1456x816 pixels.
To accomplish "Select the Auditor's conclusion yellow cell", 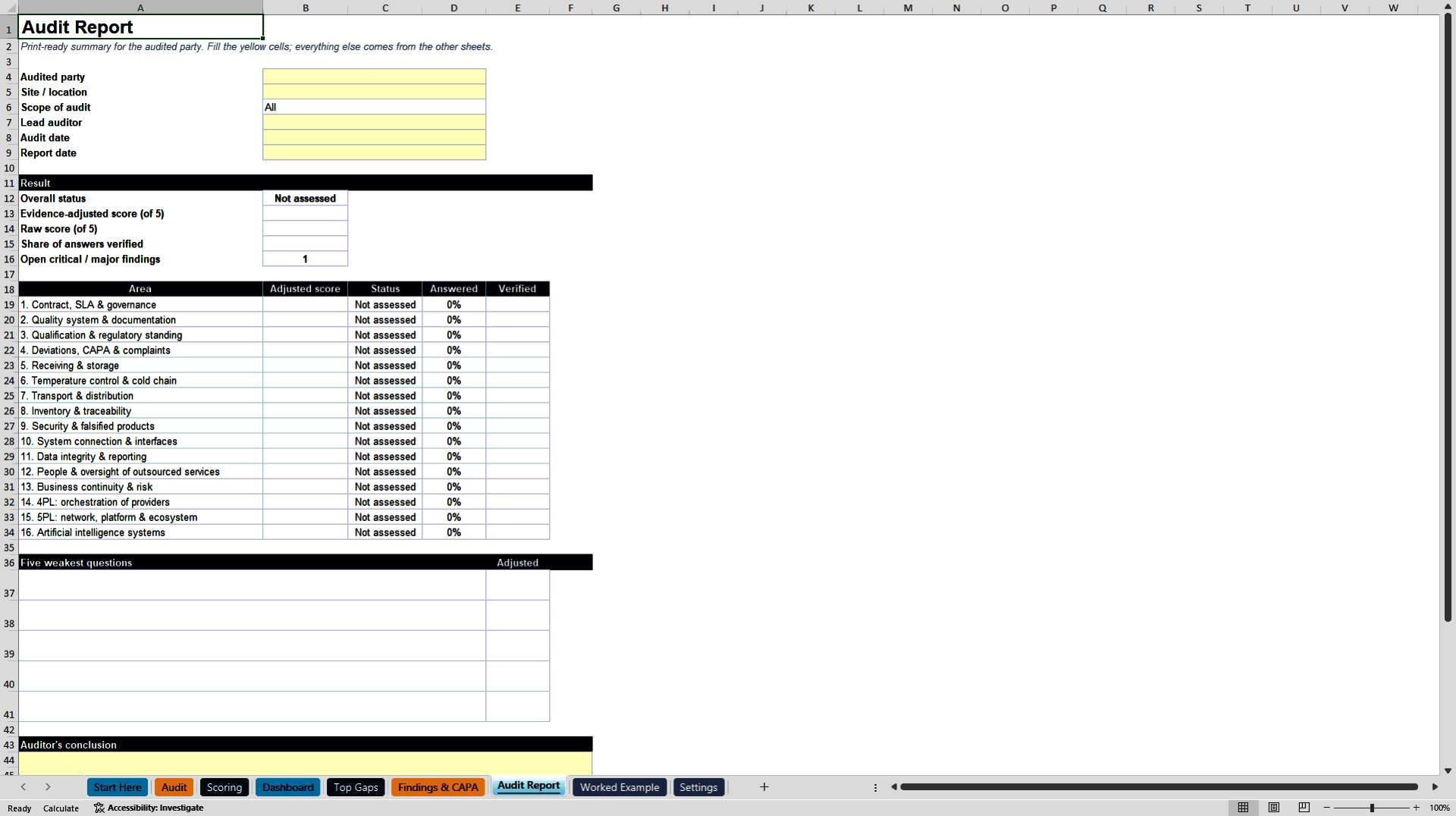I will point(305,763).
